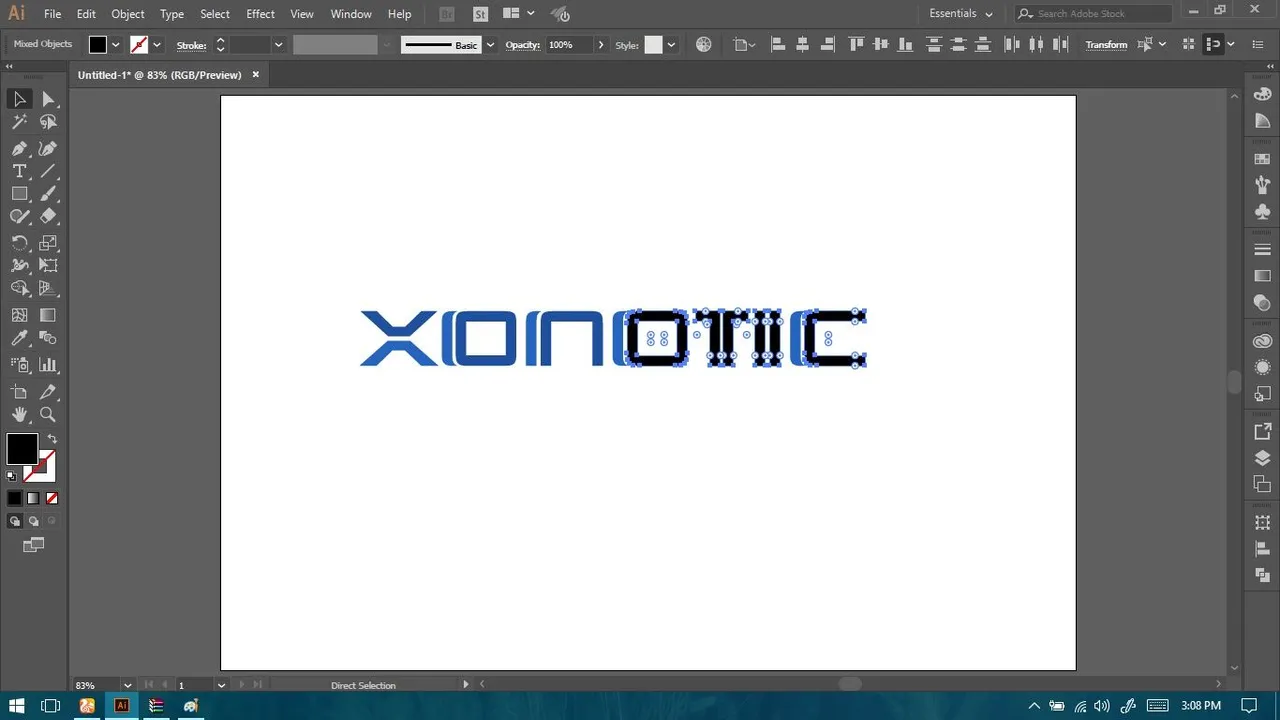Change screen mode button

pyautogui.click(x=34, y=545)
